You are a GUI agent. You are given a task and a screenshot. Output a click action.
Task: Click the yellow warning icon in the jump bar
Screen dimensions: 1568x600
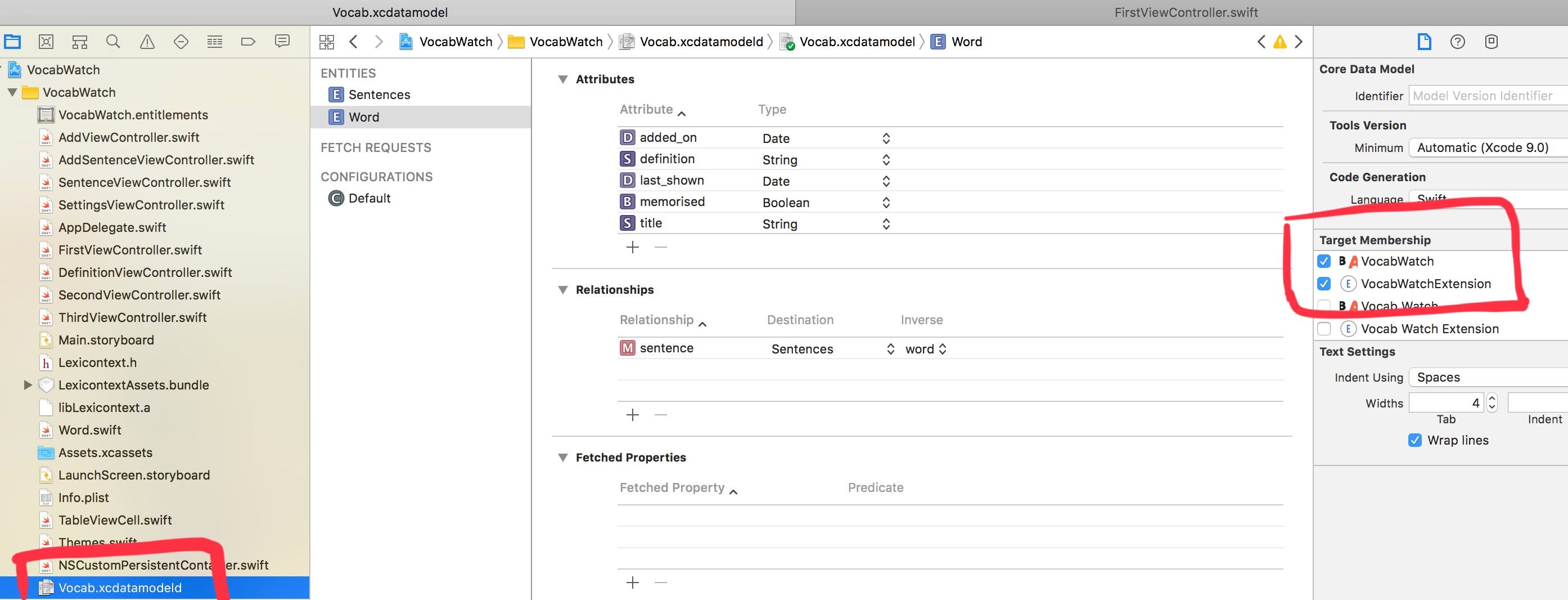click(x=1280, y=42)
